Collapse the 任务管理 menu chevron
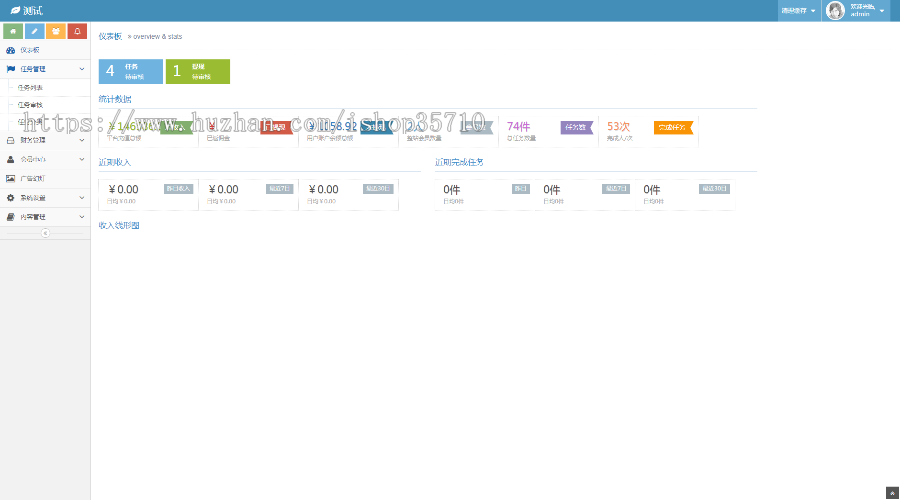 [82, 69]
